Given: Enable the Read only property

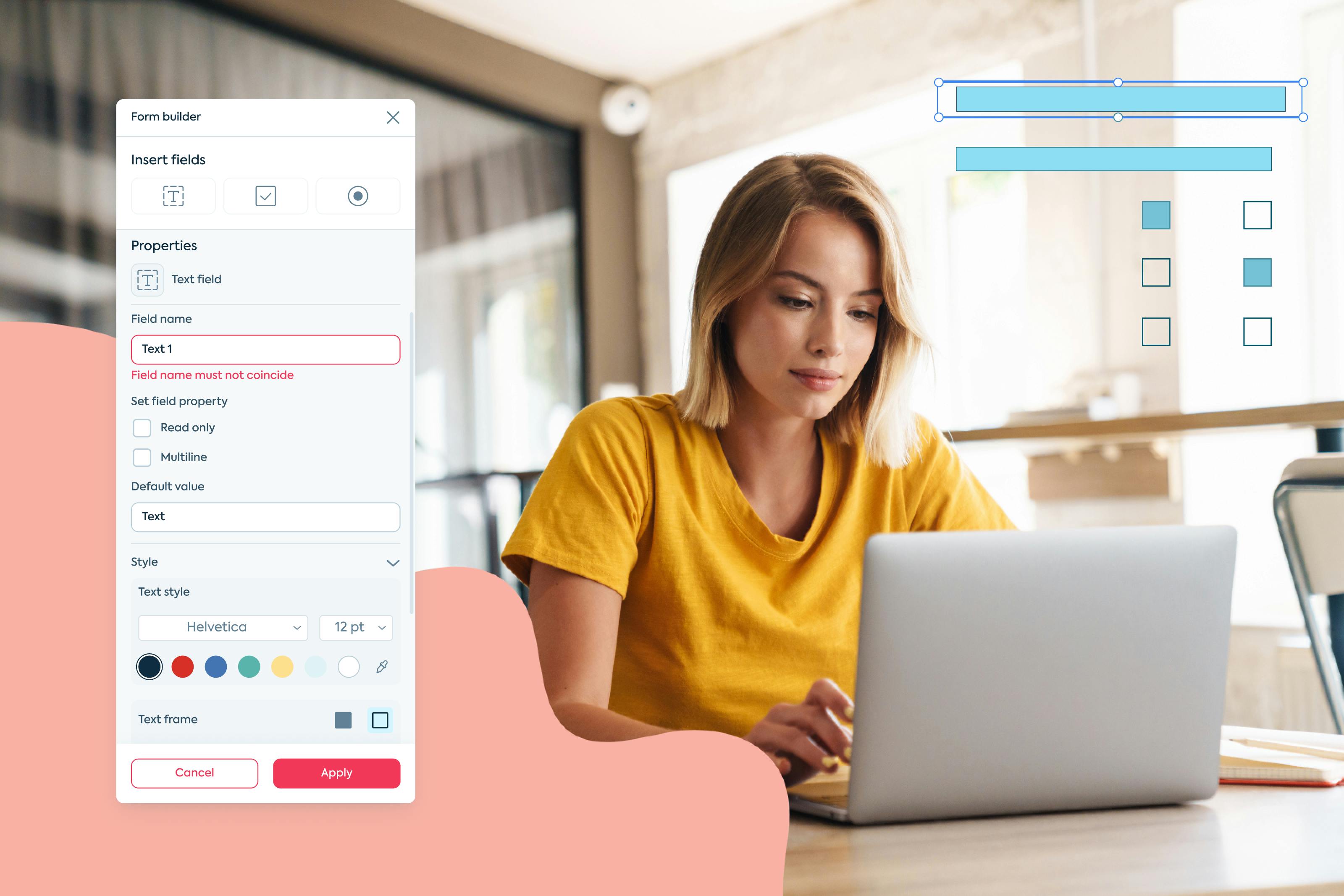Looking at the screenshot, I should click(141, 427).
